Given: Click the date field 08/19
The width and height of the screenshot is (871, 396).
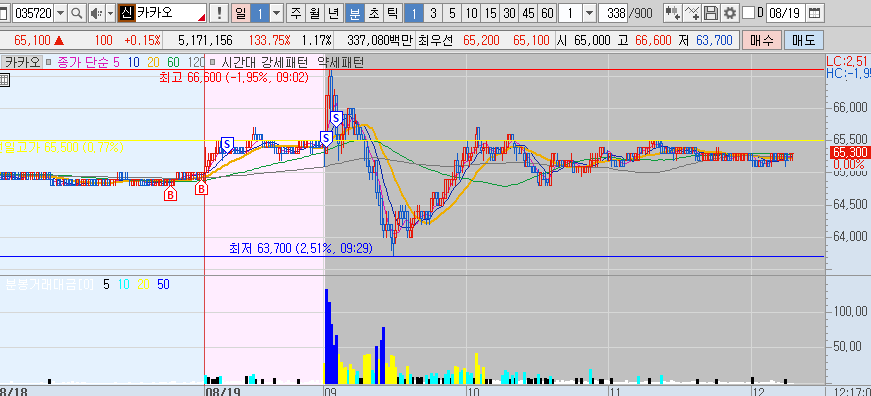Looking at the screenshot, I should pyautogui.click(x=785, y=13).
